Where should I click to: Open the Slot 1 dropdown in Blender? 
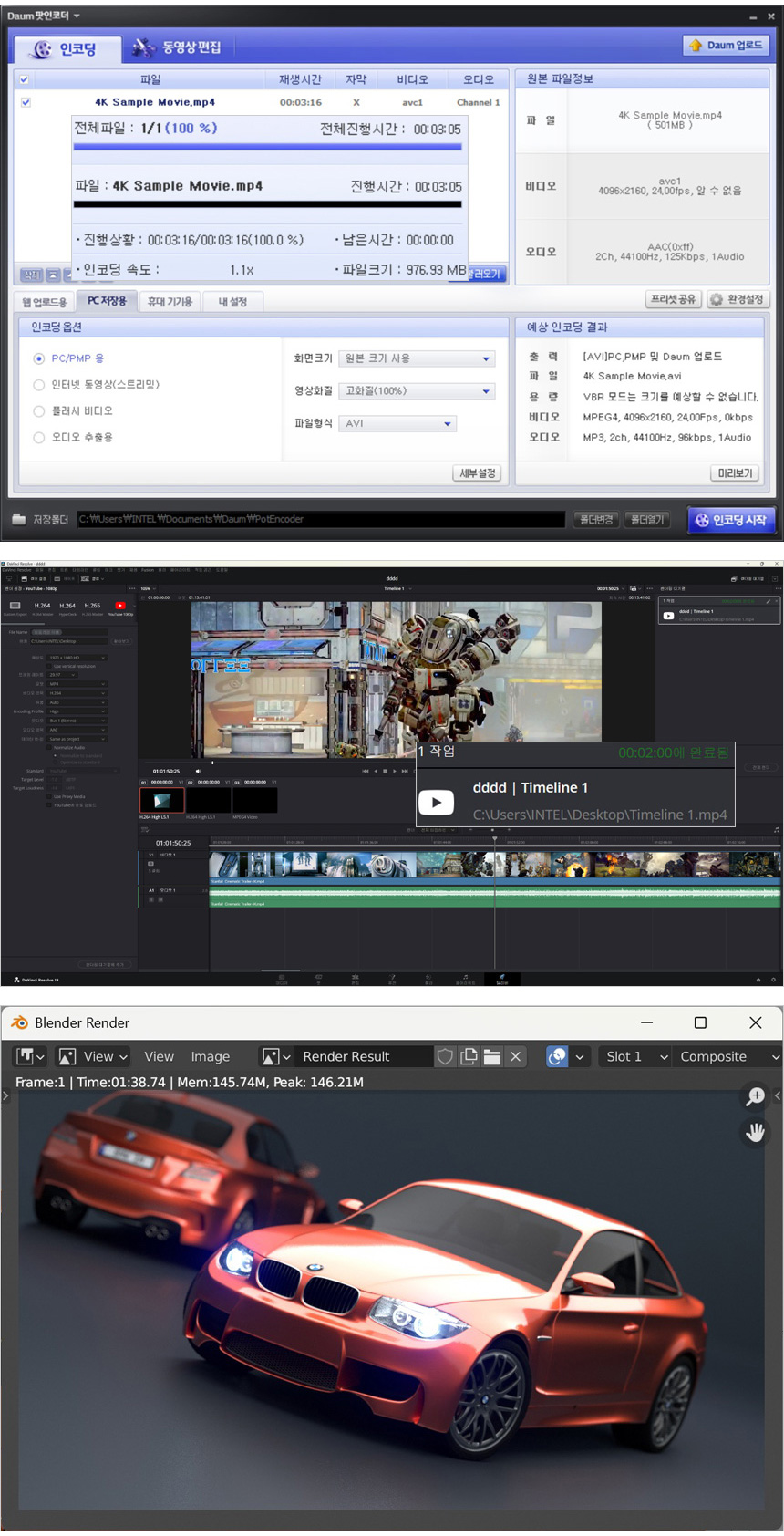pos(636,1056)
